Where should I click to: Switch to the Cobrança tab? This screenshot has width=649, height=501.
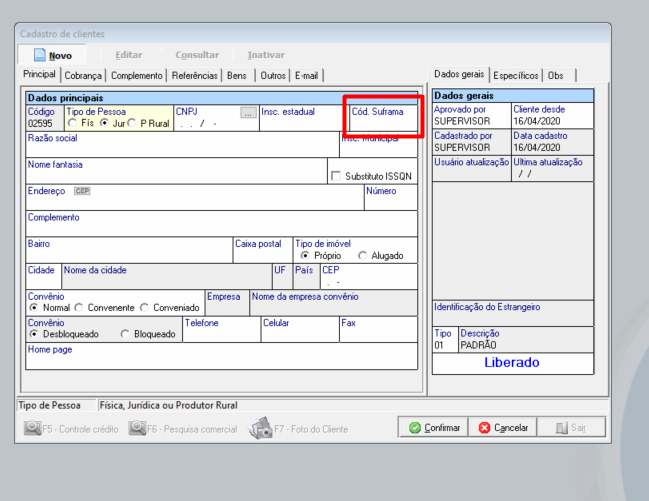point(84,75)
